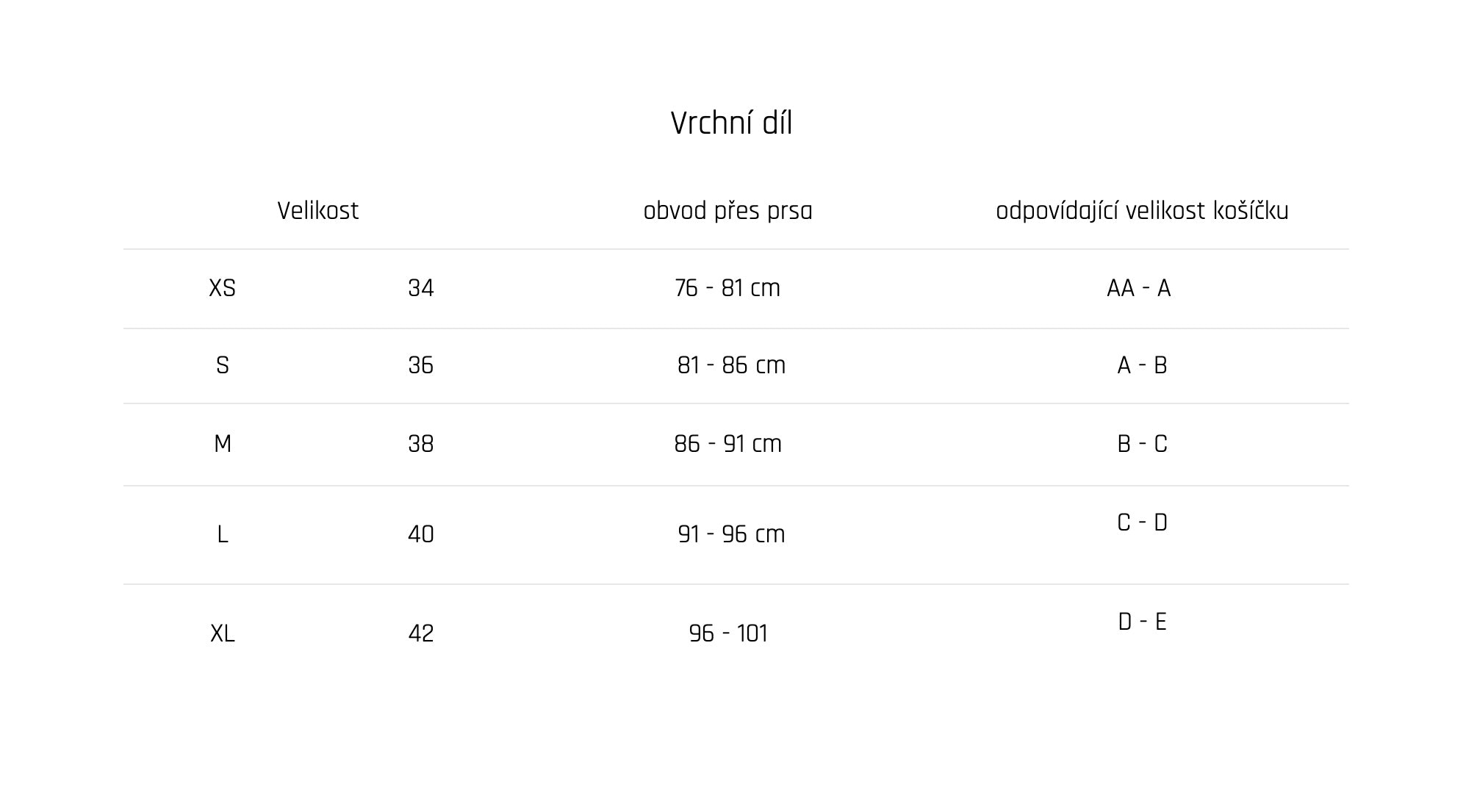Select the M size label

(222, 444)
